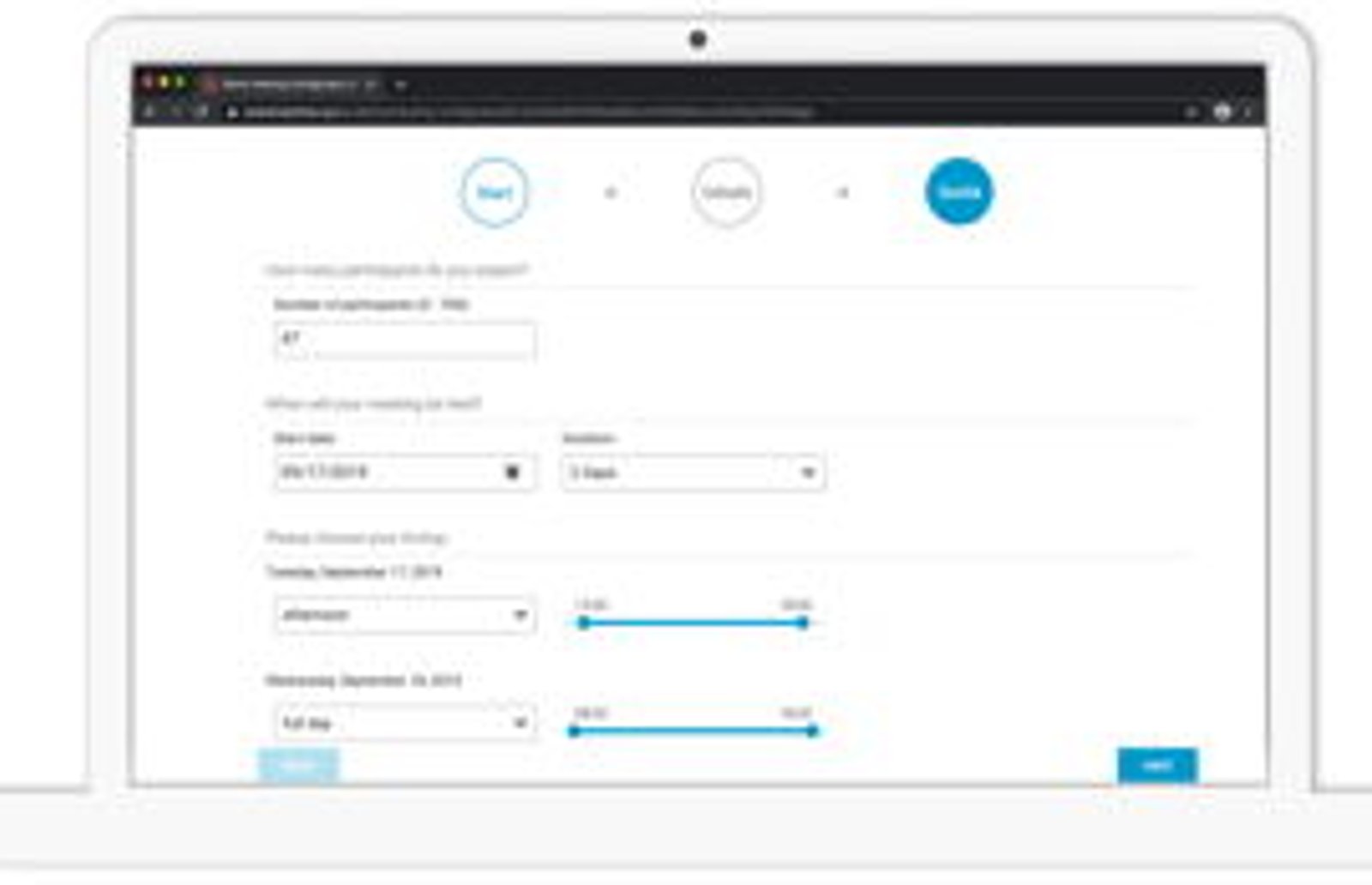Click the Wednesday, September 18 date label
Viewport: 1372px width, 885px height.
(x=364, y=681)
